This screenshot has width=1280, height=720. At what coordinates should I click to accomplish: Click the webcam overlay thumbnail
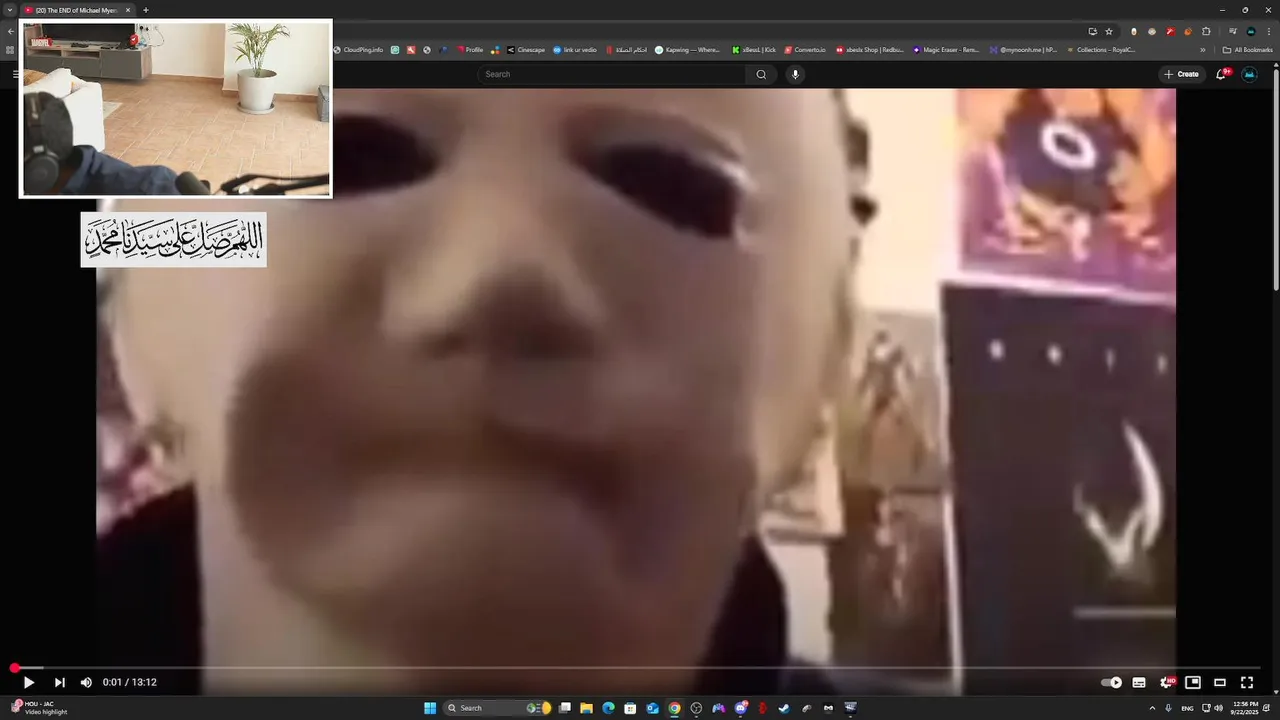point(175,109)
